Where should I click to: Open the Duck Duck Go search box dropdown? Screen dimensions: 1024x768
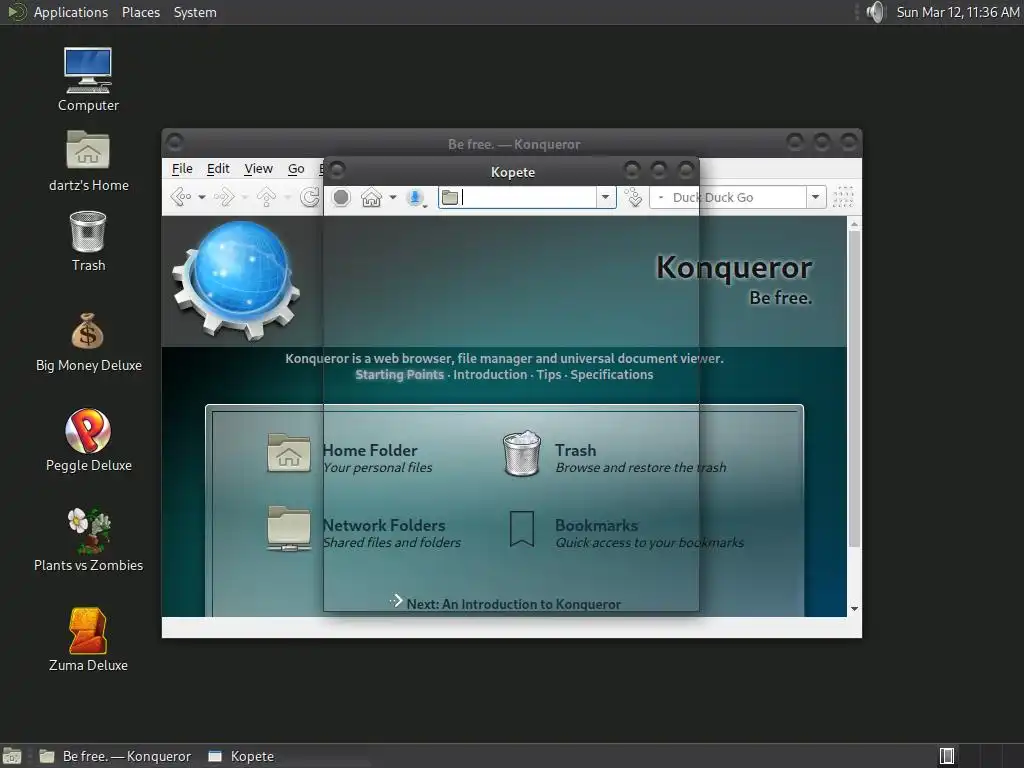(816, 197)
